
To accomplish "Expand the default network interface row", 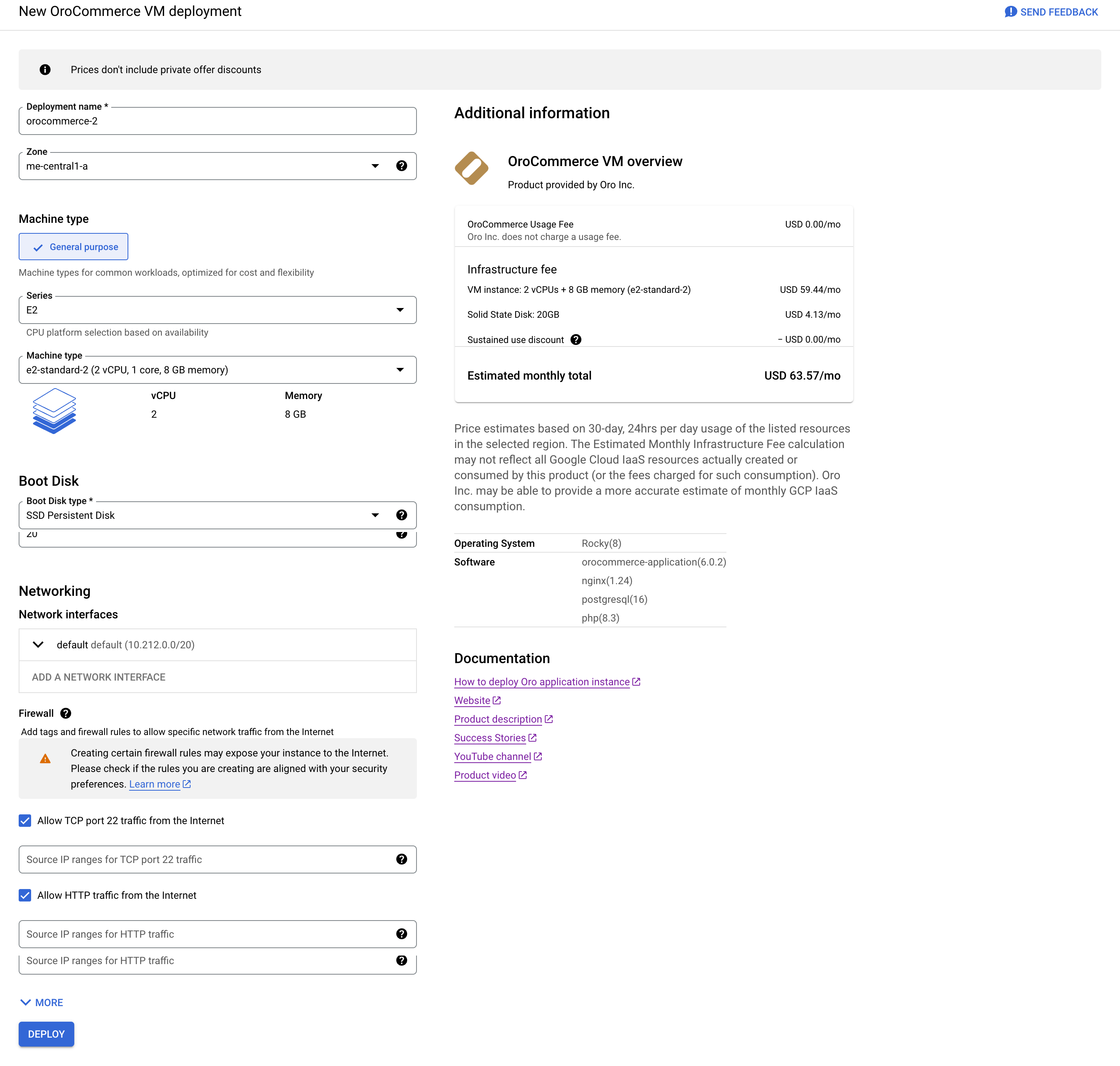I will 38,644.
